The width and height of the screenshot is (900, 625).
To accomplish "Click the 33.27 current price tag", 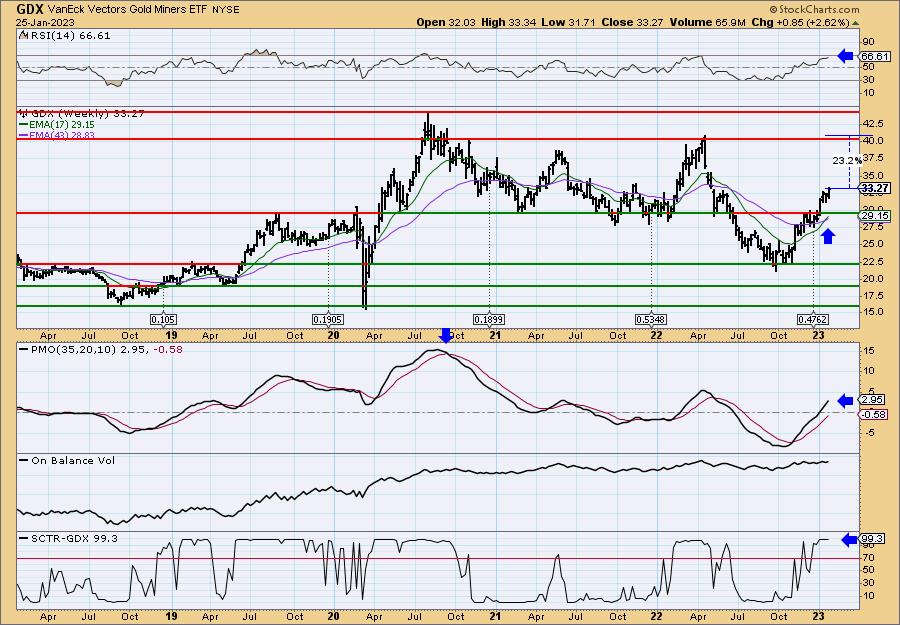I will click(875, 188).
